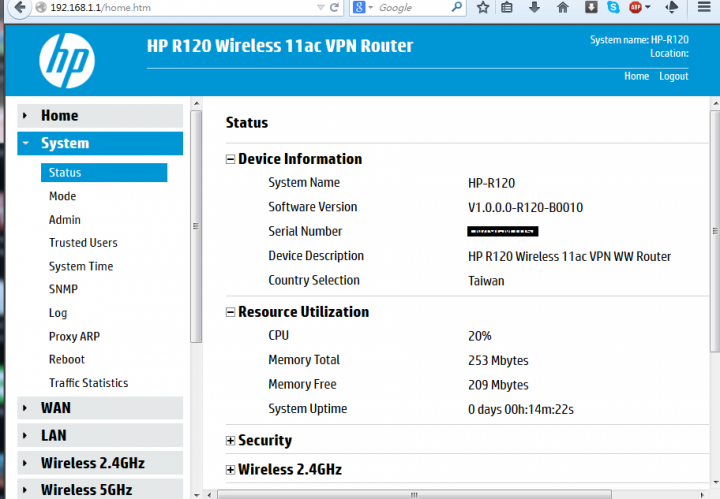Open the Mode menu item

pos(62,196)
